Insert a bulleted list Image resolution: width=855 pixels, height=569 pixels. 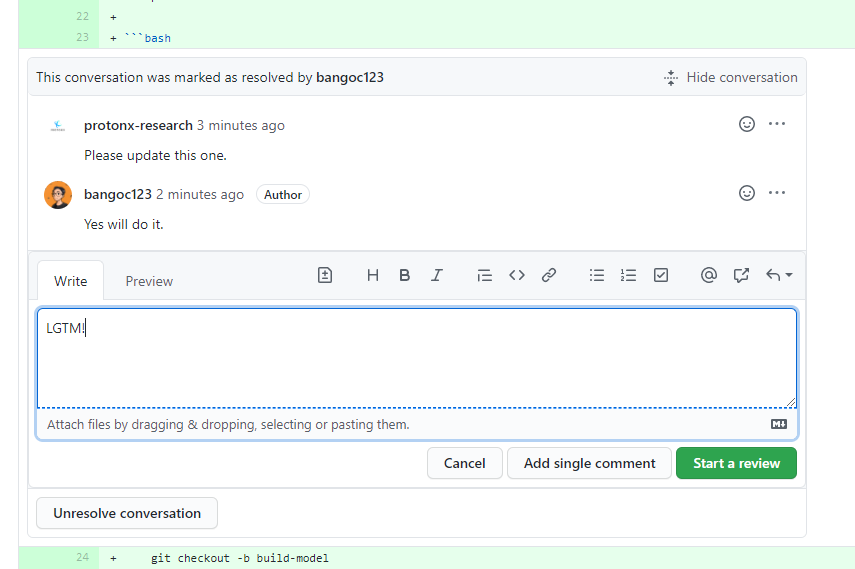click(597, 275)
